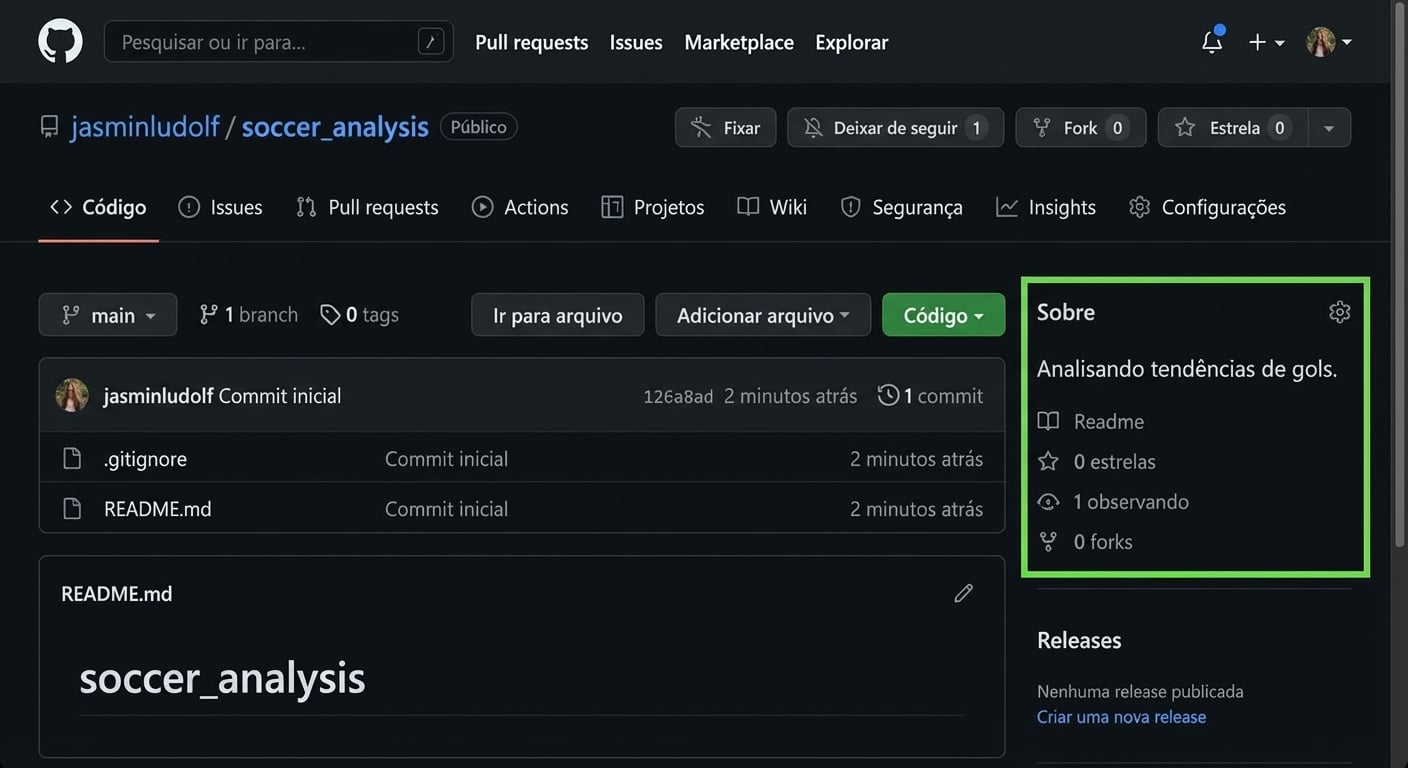
Task: Click file icon beside .gitignore
Action: pyautogui.click(x=72, y=459)
